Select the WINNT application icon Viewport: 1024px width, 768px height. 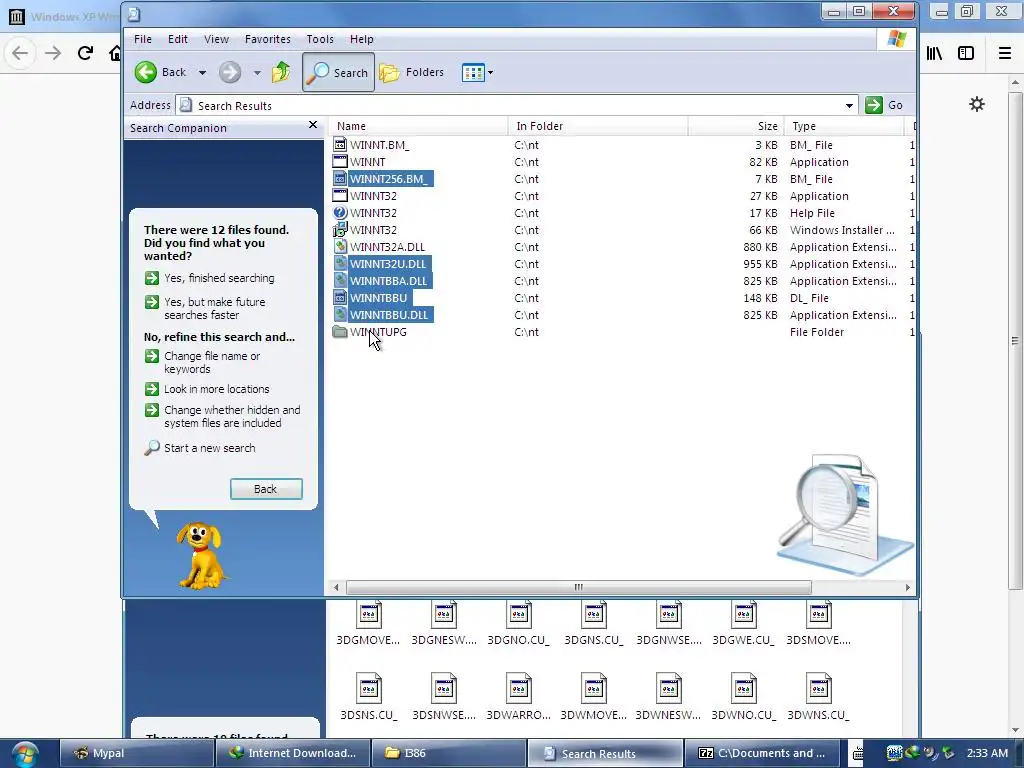340,162
